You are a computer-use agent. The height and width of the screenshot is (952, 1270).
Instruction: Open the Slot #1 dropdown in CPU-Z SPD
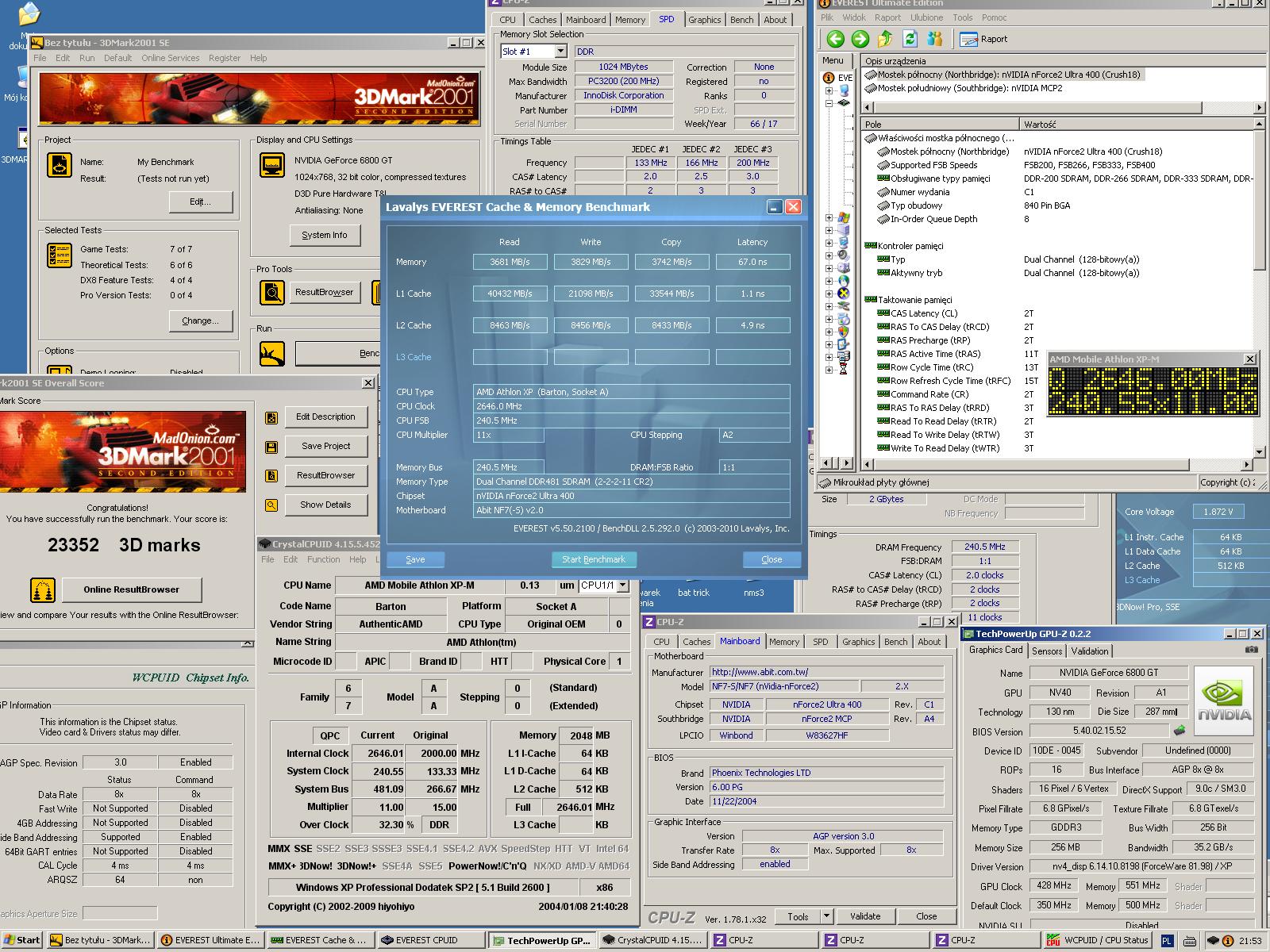560,52
